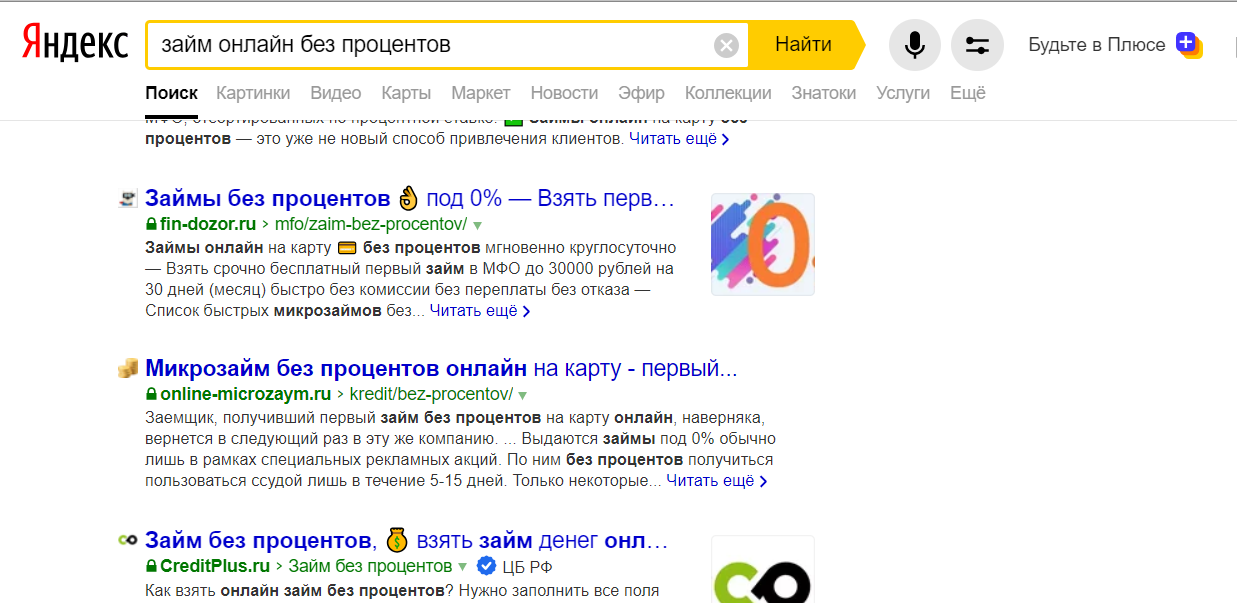1237x603 pixels.
Task: Click the colorful 0 thumbnail of fin-dozor result
Action: pos(763,244)
